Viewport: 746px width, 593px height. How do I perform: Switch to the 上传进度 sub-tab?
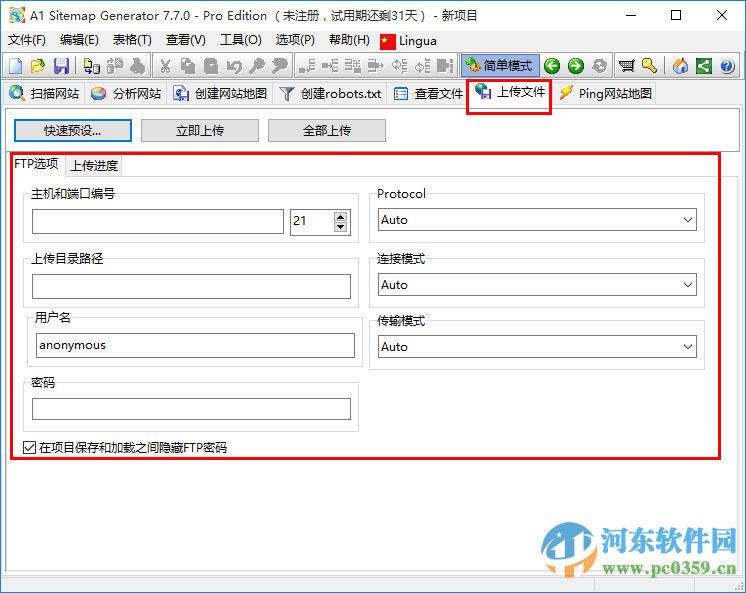(x=94, y=166)
